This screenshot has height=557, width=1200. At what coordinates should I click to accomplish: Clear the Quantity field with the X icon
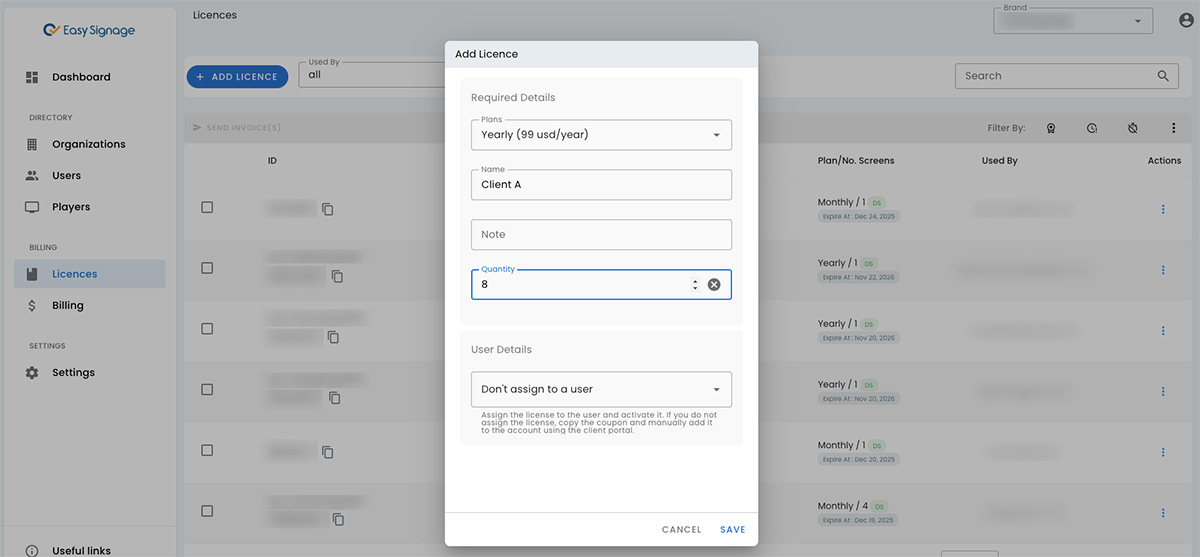point(714,285)
